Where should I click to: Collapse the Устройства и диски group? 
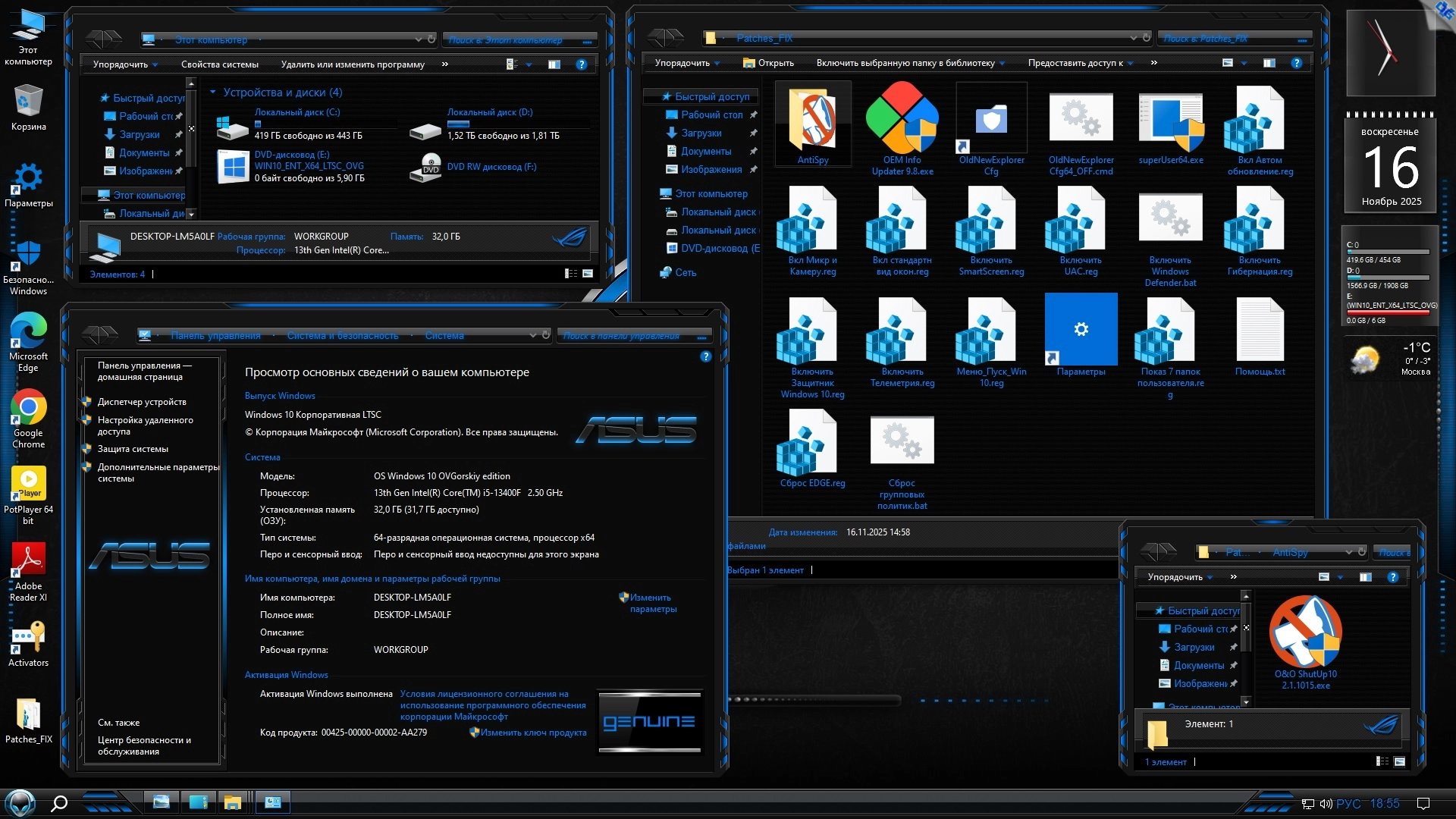point(213,93)
